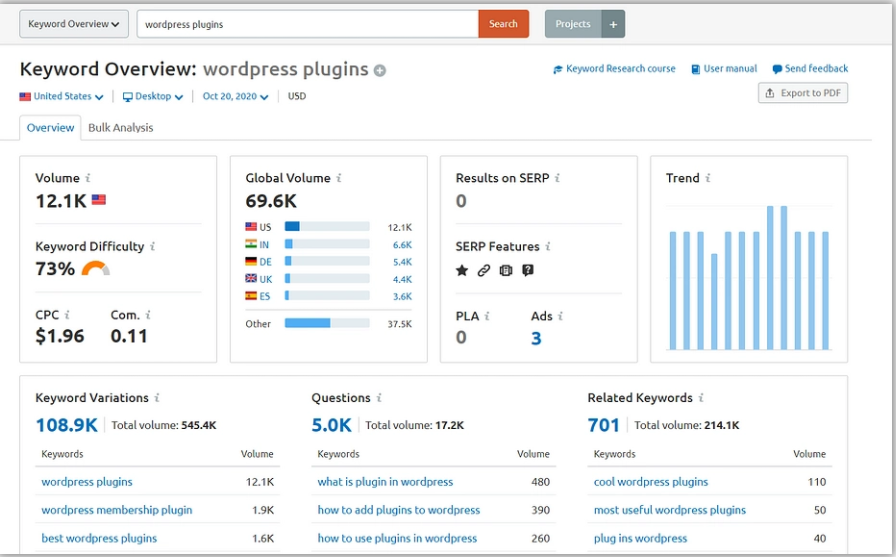Open wordpress plugins in the Keyword Variations list
The image size is (896, 557).
(87, 482)
